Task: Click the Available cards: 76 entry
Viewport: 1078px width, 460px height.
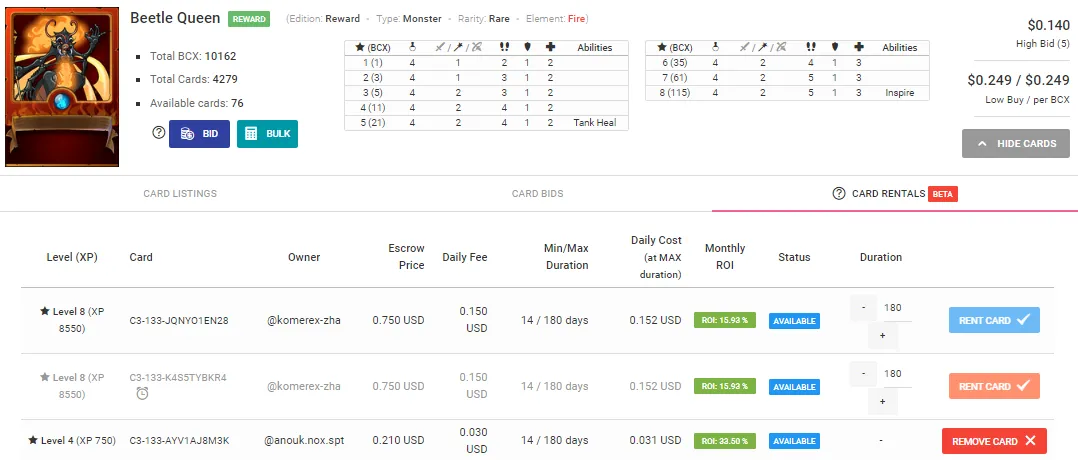Action: pyautogui.click(x=197, y=104)
